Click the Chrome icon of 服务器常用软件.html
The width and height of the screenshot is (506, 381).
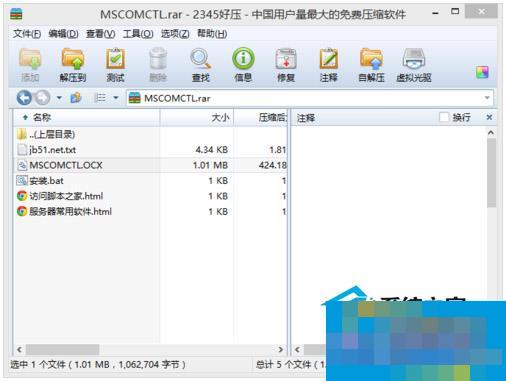(22, 211)
